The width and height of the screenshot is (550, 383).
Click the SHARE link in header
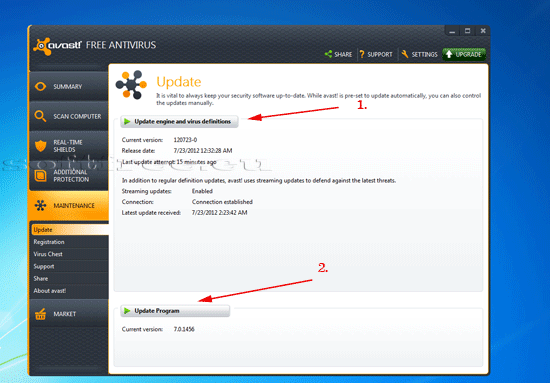tap(338, 54)
